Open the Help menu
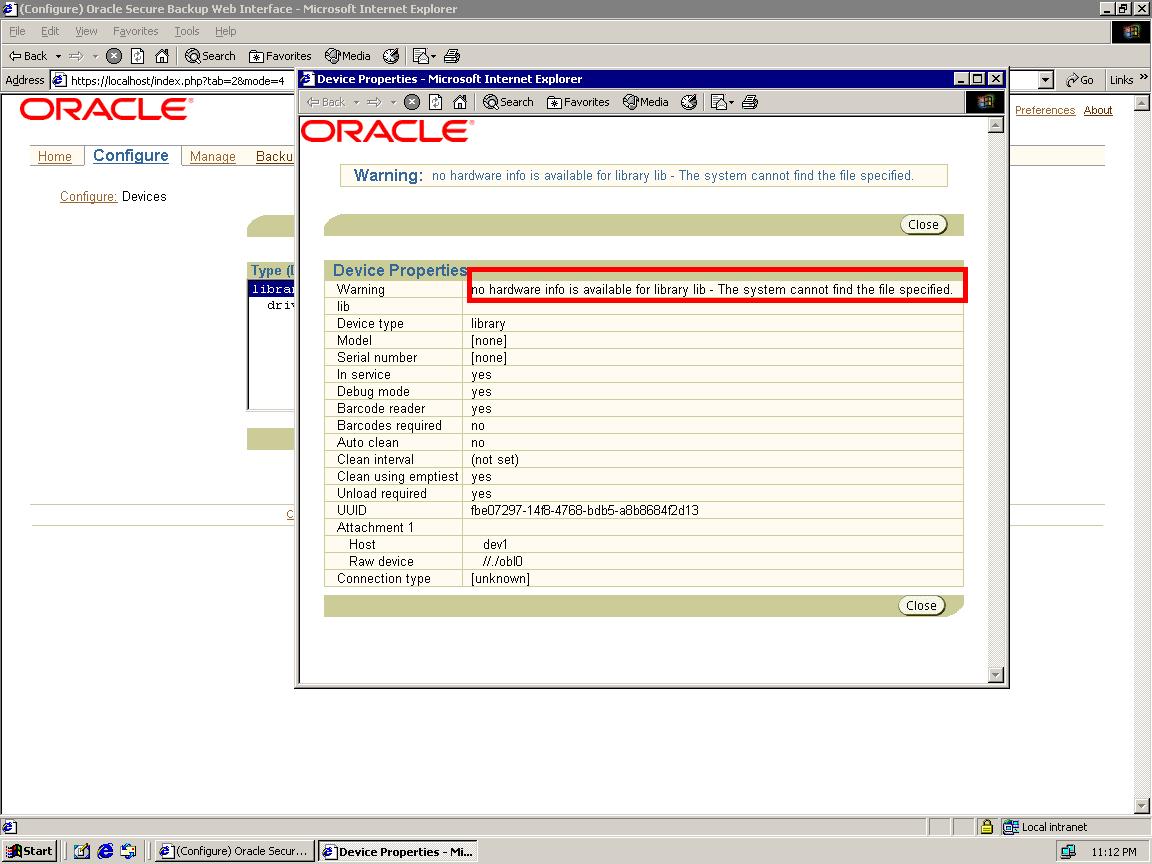 coord(226,31)
